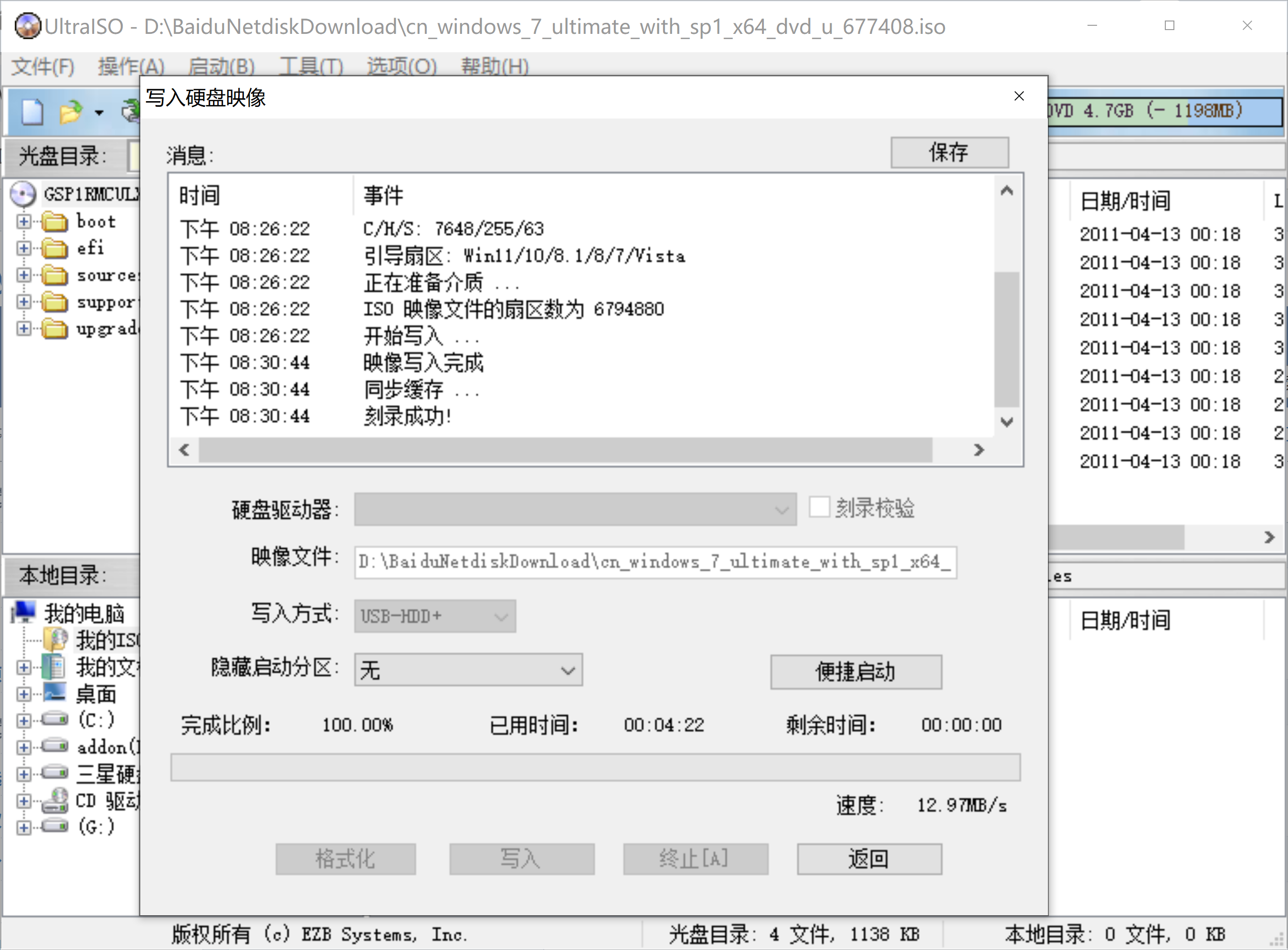
Task: Select the 刻录成功! log entry
Action: coord(407,416)
